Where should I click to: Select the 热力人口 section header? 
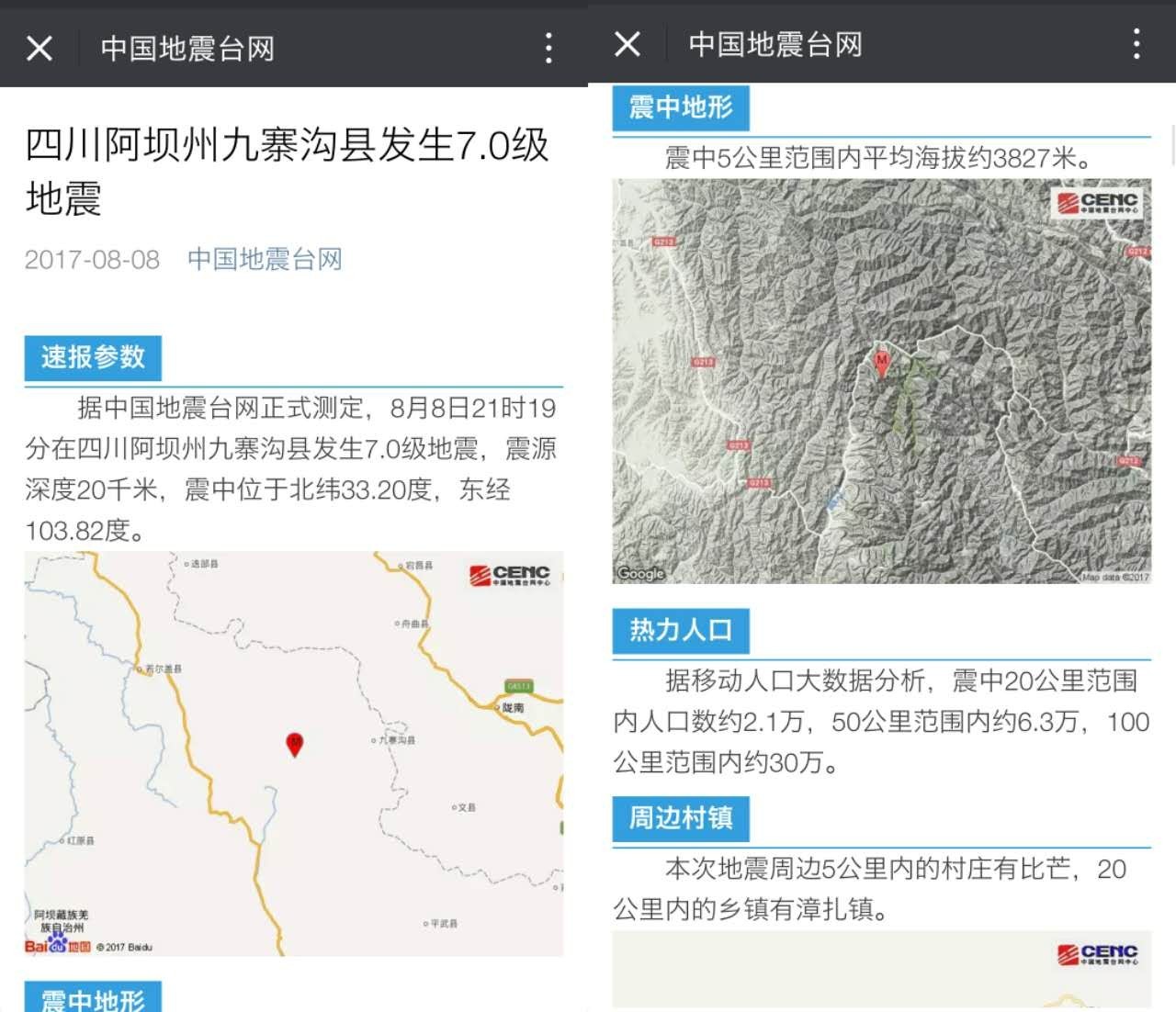681,630
